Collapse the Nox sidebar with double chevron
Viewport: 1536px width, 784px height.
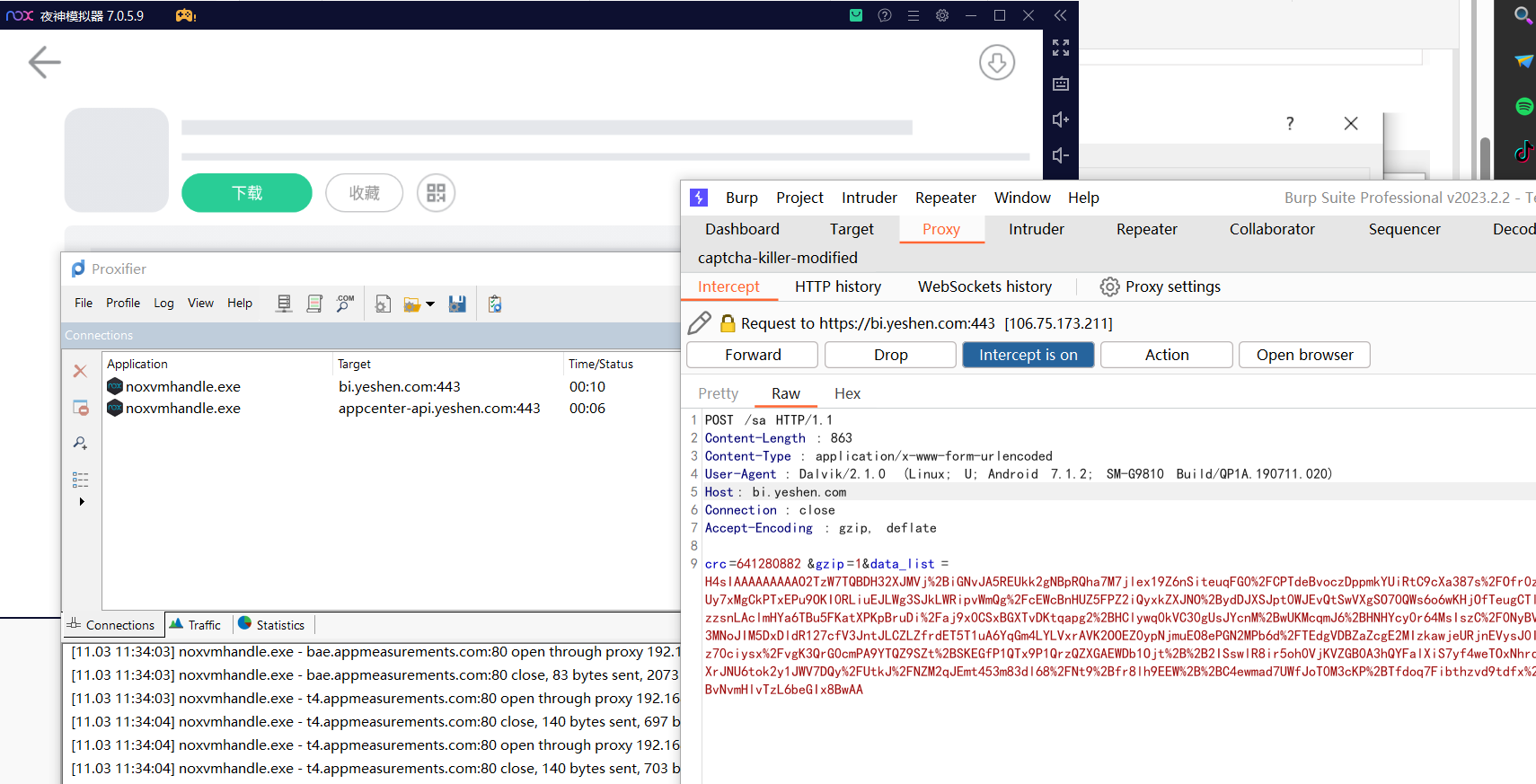pyautogui.click(x=1061, y=15)
